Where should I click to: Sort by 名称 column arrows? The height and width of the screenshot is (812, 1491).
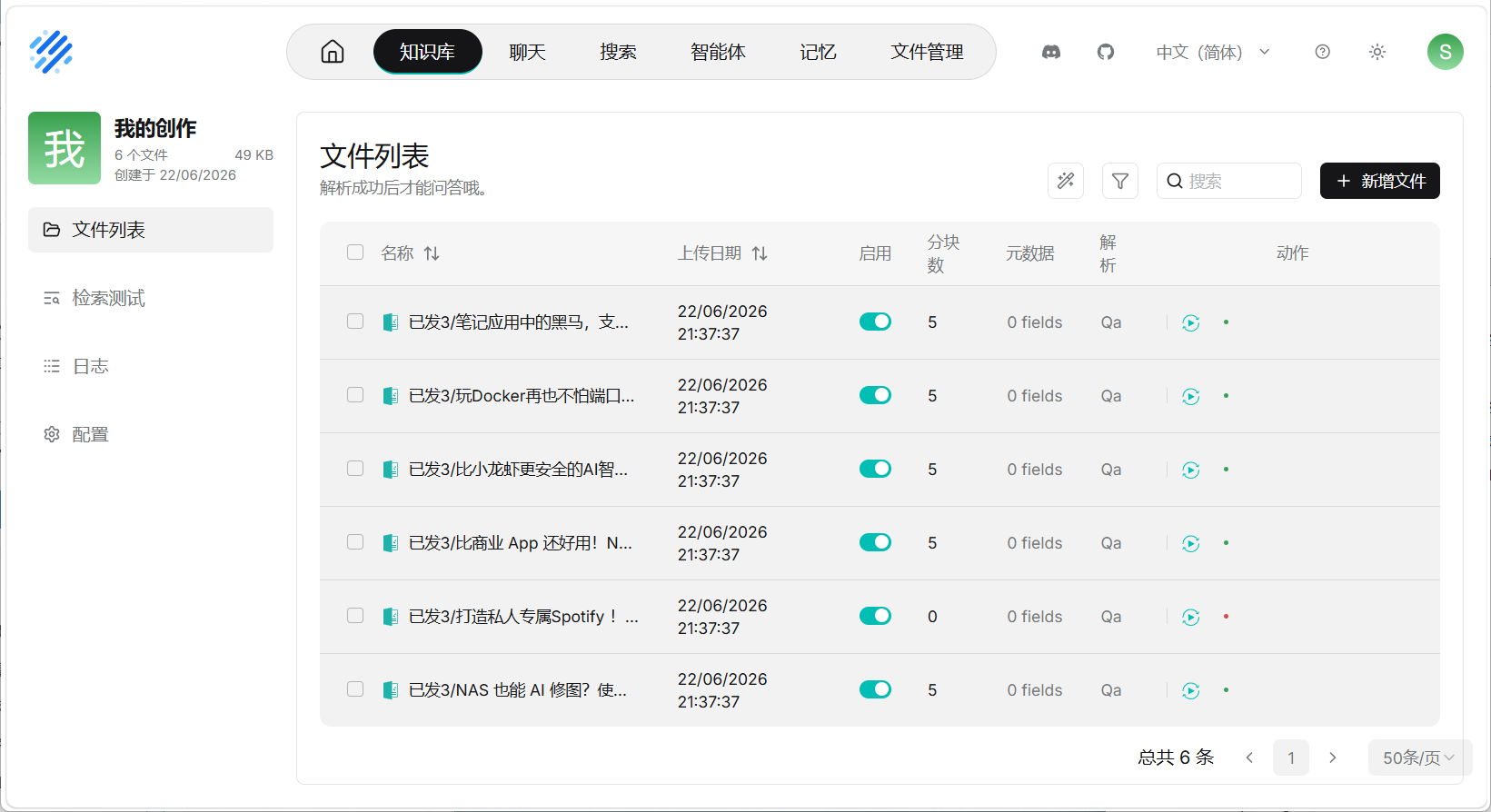tap(432, 253)
